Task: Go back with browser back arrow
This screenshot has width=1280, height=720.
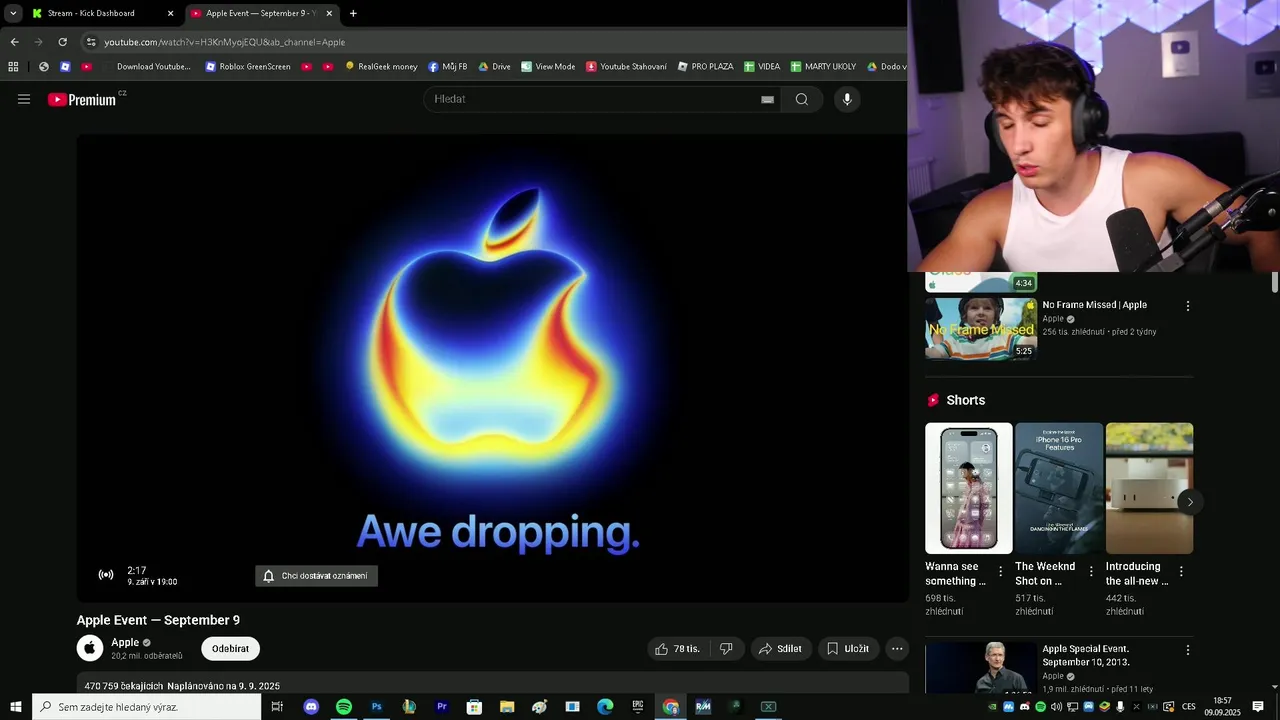Action: coord(14,42)
